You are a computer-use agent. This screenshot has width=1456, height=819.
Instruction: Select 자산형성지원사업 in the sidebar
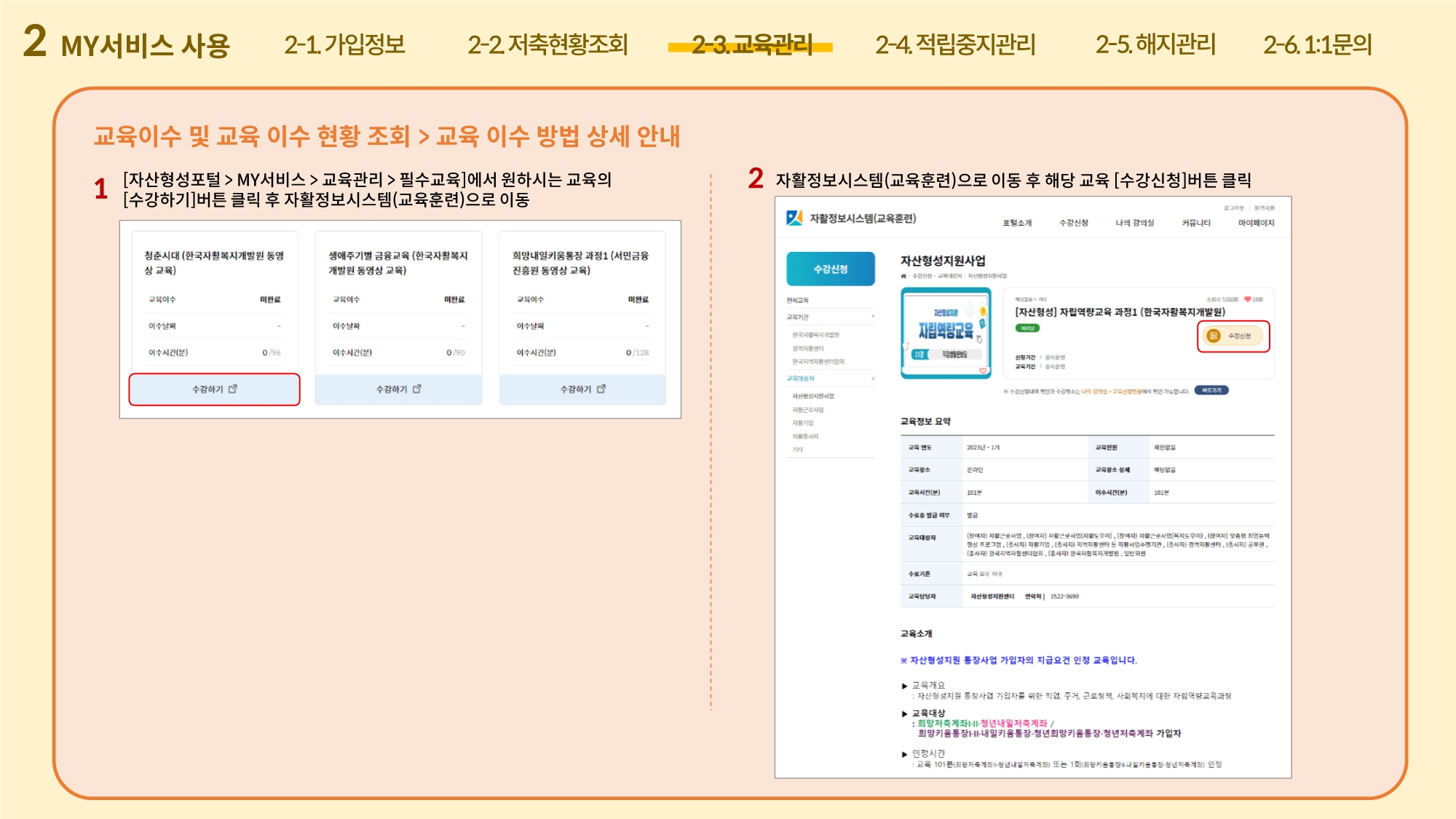pos(813,396)
